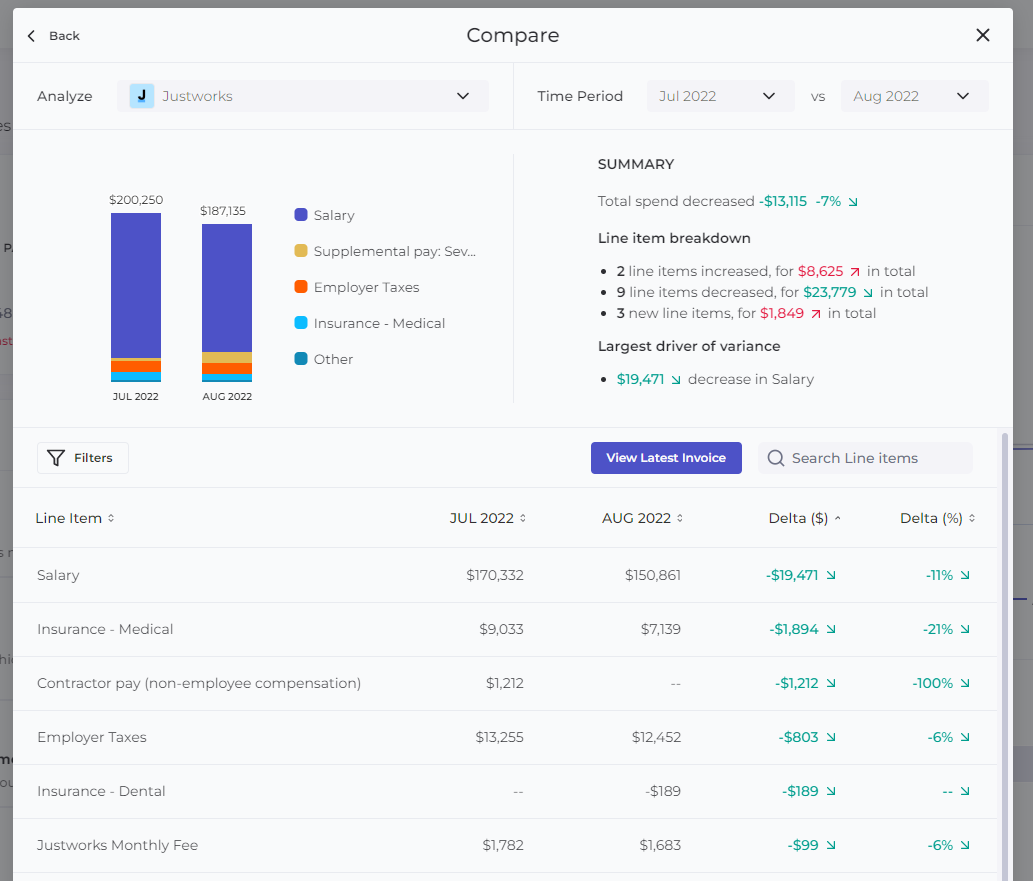Screen dimensions: 1033x881
Task: Click View Latest Invoice button
Action: pyautogui.click(x=666, y=458)
